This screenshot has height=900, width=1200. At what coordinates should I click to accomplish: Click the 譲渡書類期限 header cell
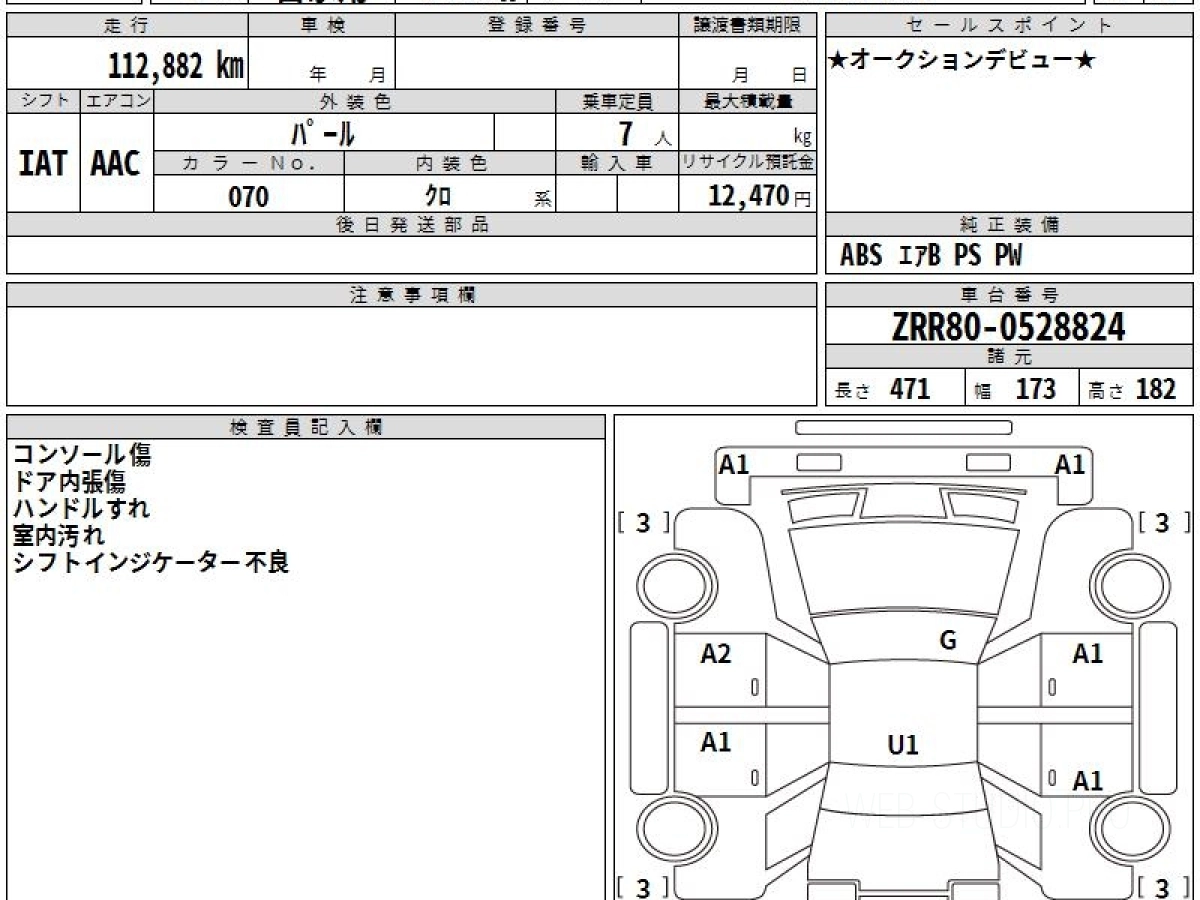pos(747,26)
